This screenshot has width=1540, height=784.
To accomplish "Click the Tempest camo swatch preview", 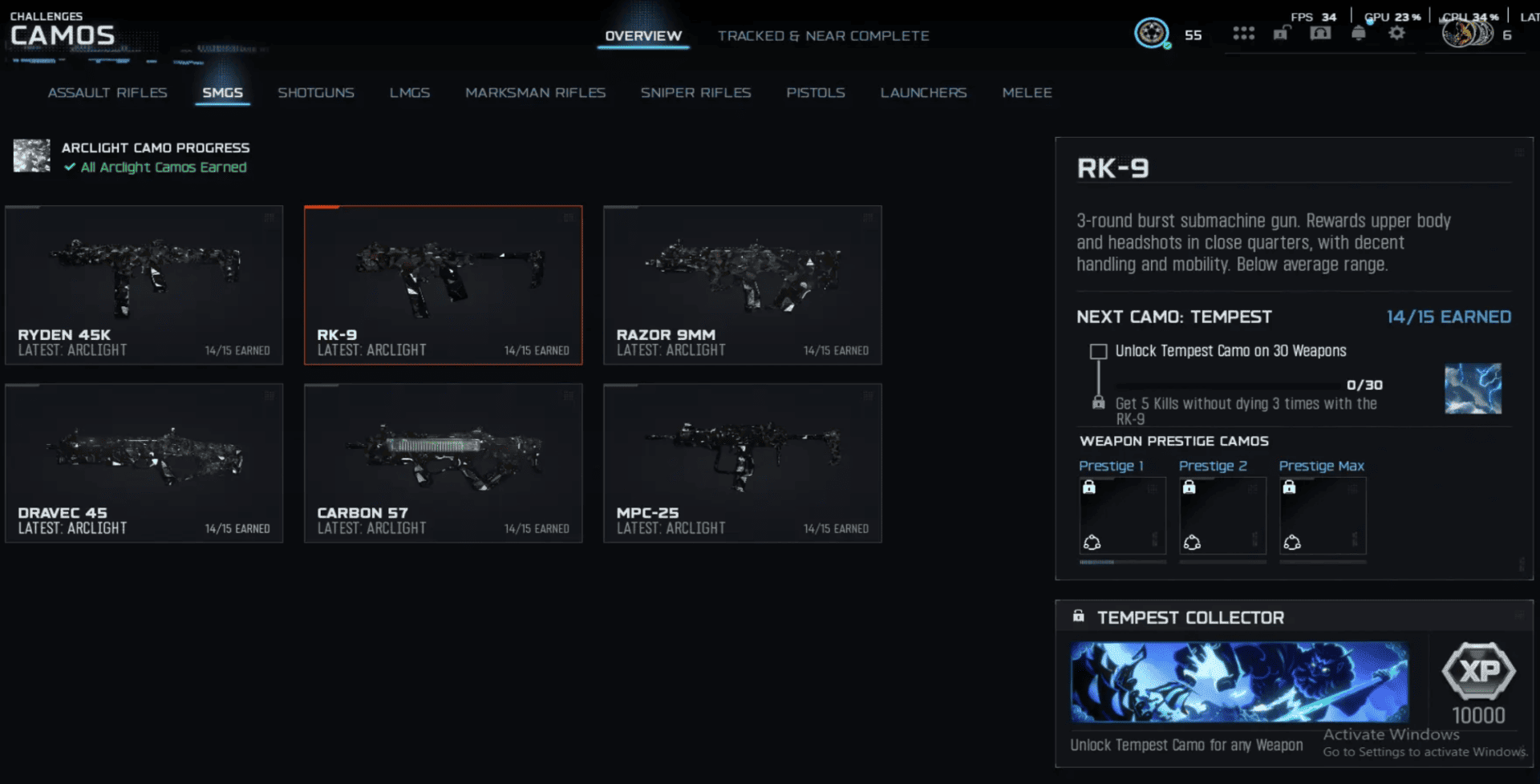I will click(1473, 389).
